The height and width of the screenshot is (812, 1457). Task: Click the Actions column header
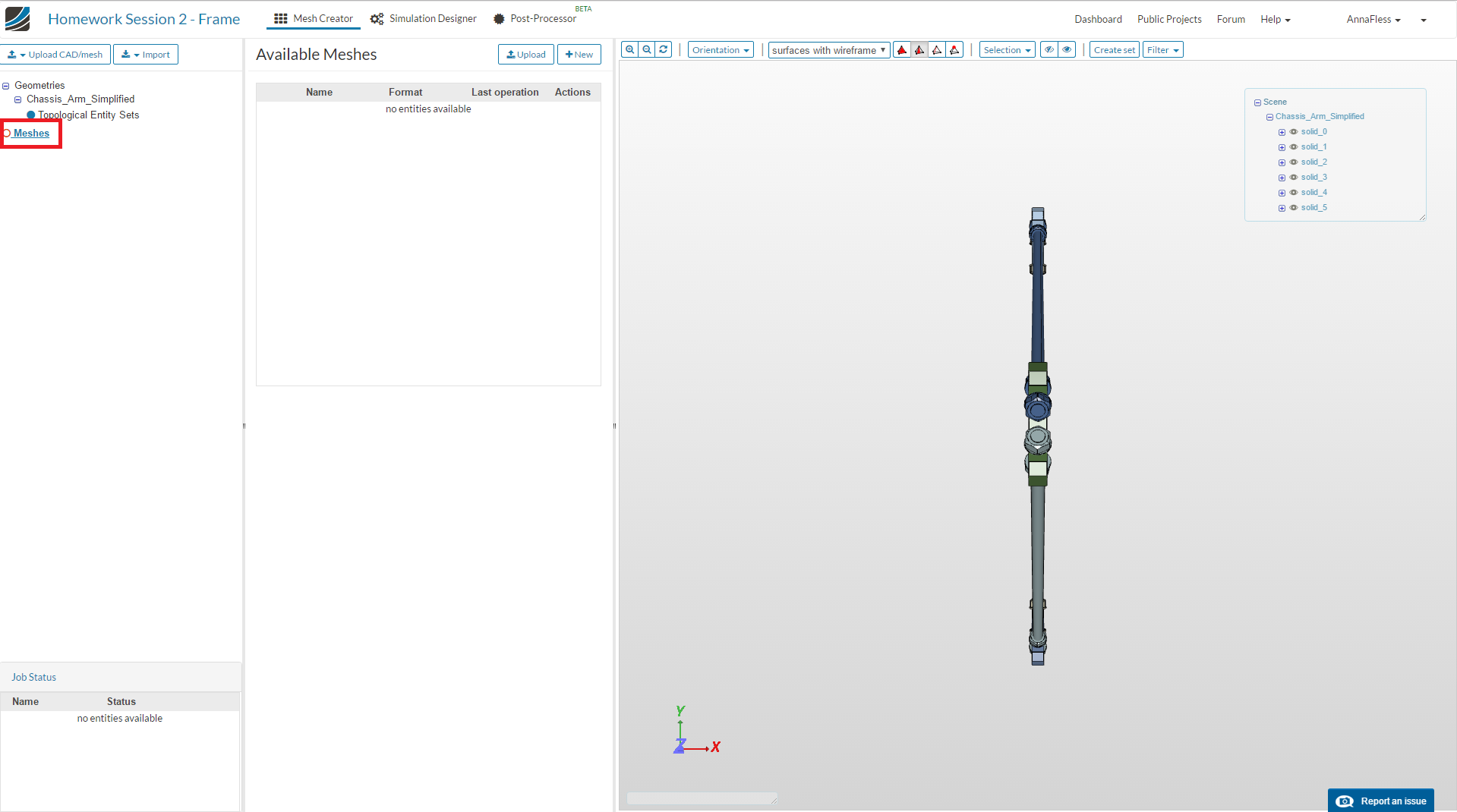click(572, 93)
